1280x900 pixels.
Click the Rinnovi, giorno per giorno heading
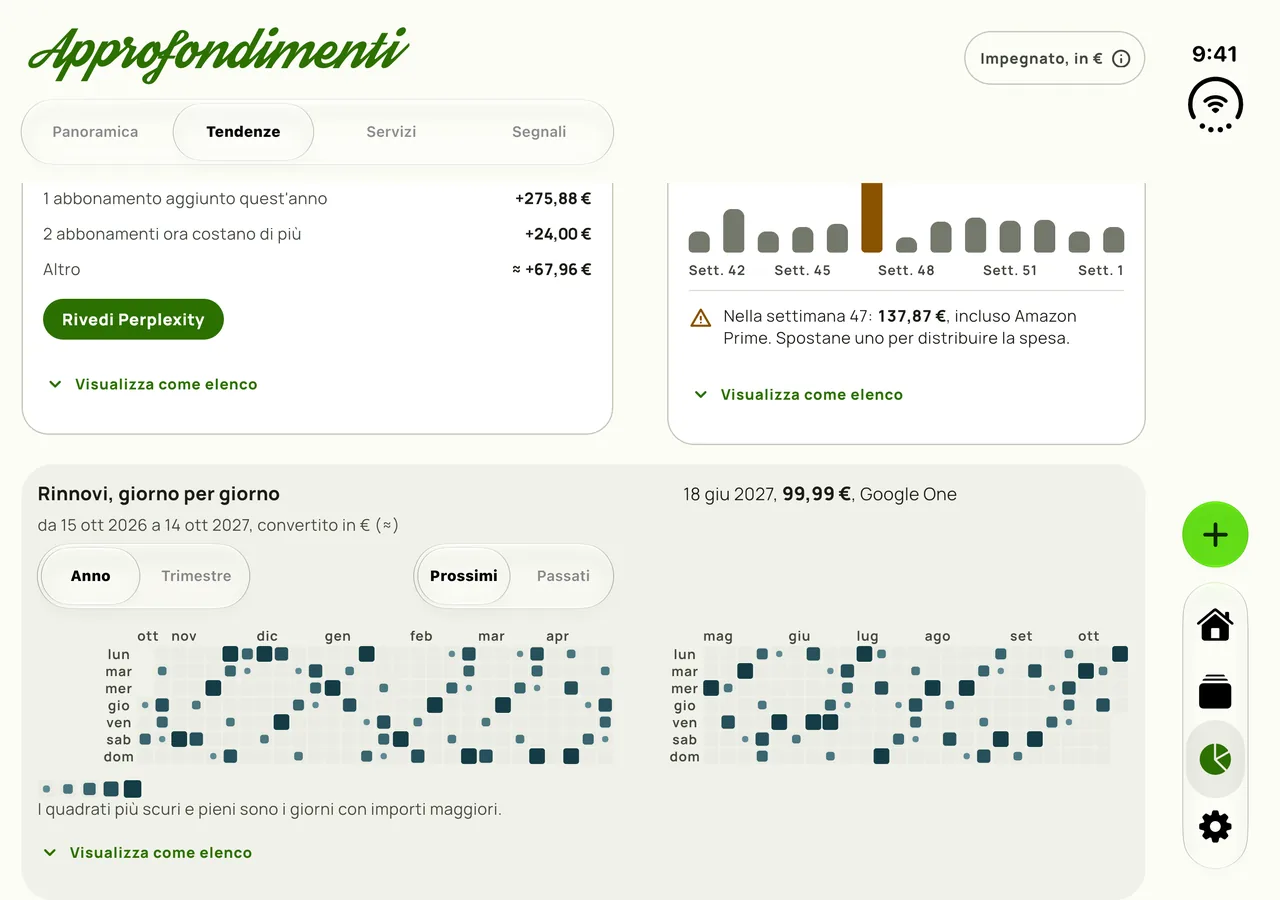coord(159,494)
